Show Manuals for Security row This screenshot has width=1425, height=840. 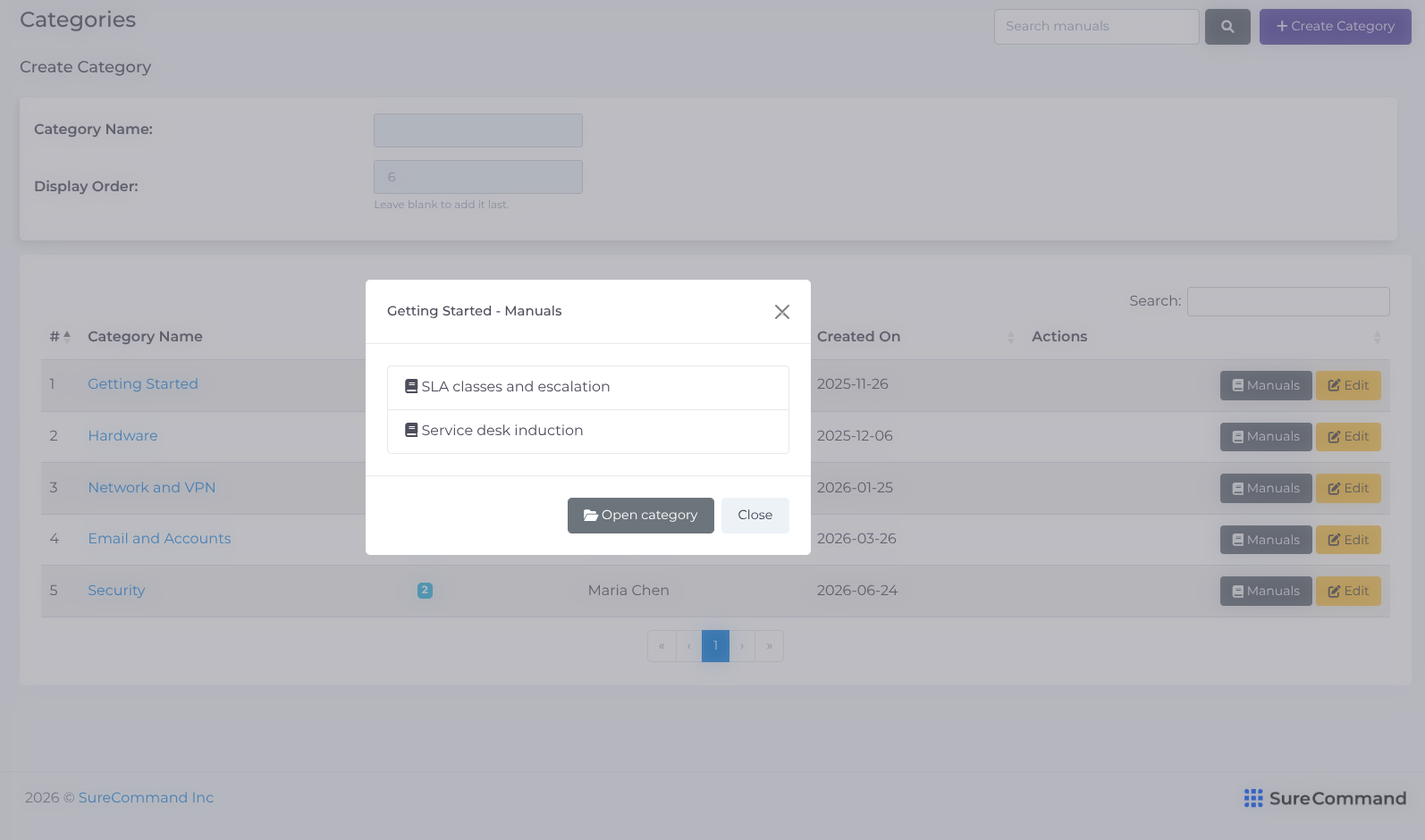(1266, 592)
